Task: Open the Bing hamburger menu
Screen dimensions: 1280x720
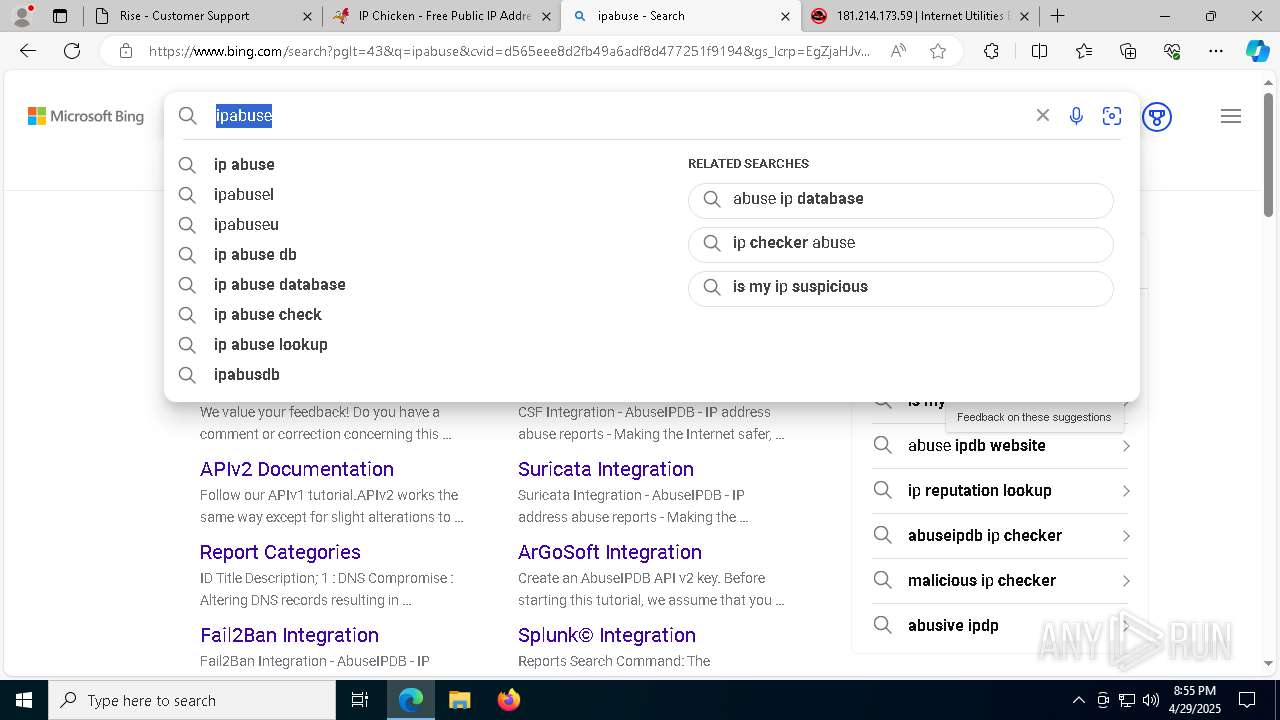Action: point(1231,117)
